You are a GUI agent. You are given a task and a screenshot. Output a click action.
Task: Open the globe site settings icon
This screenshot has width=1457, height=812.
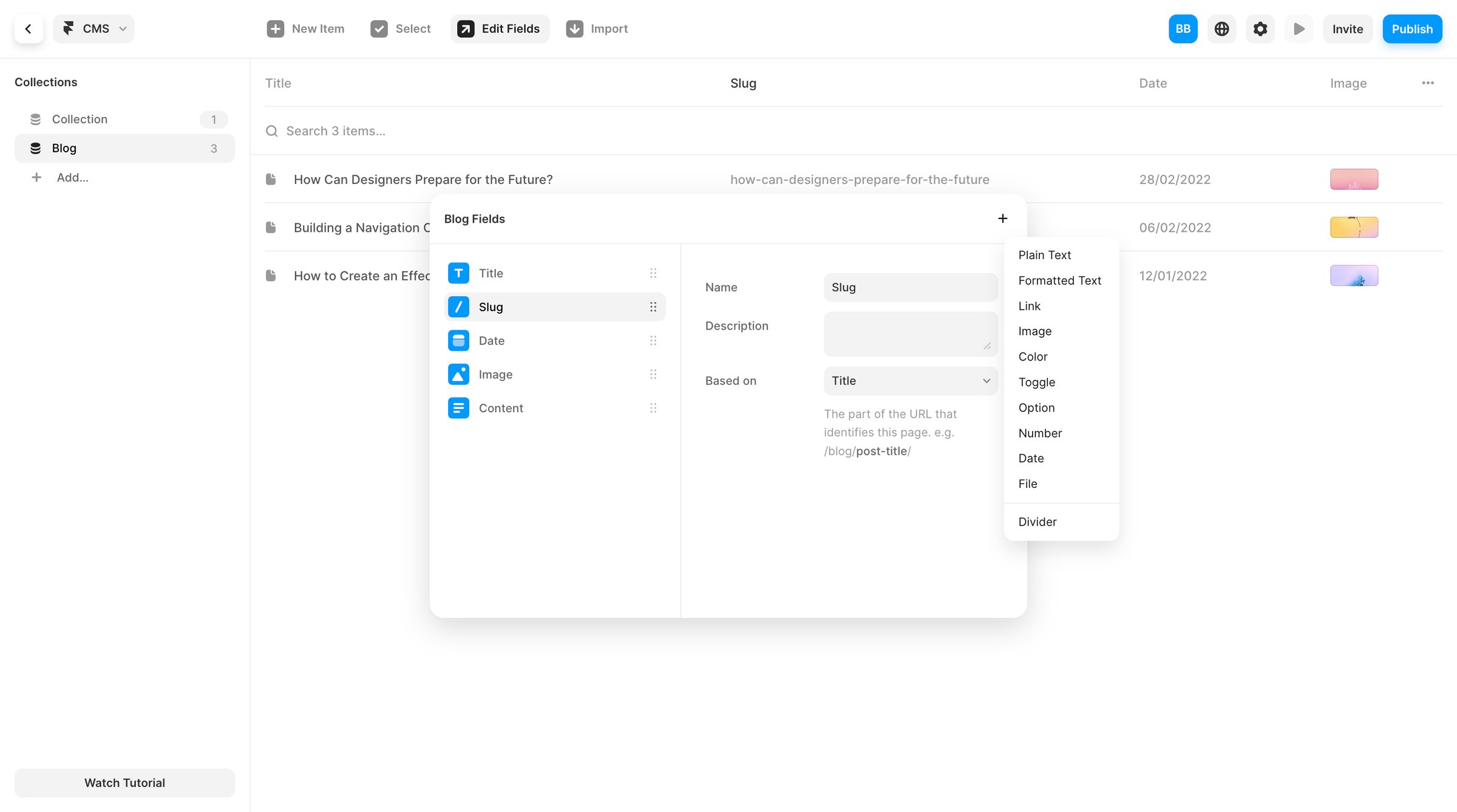1221,29
